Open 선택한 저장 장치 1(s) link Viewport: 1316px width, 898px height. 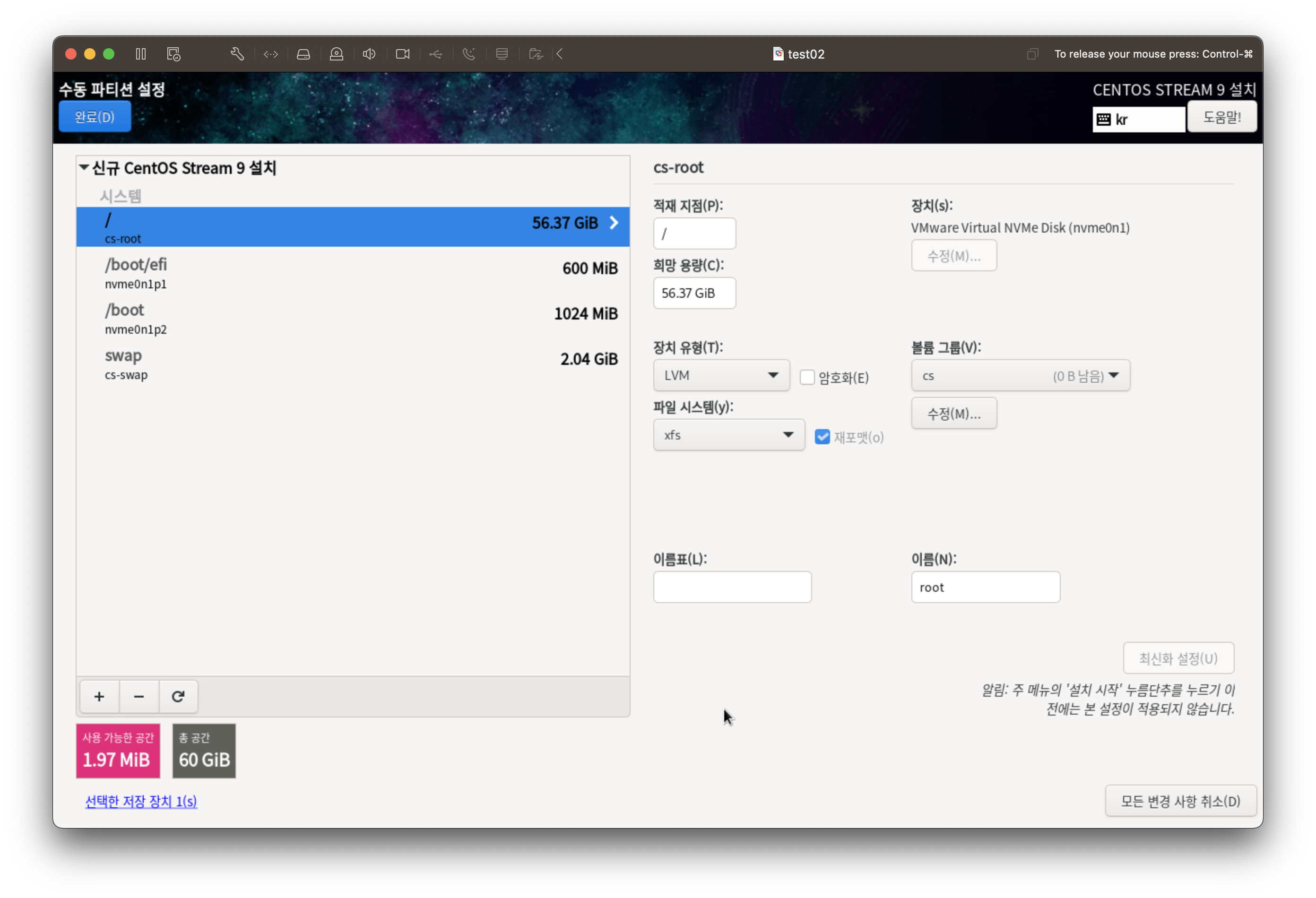141,801
